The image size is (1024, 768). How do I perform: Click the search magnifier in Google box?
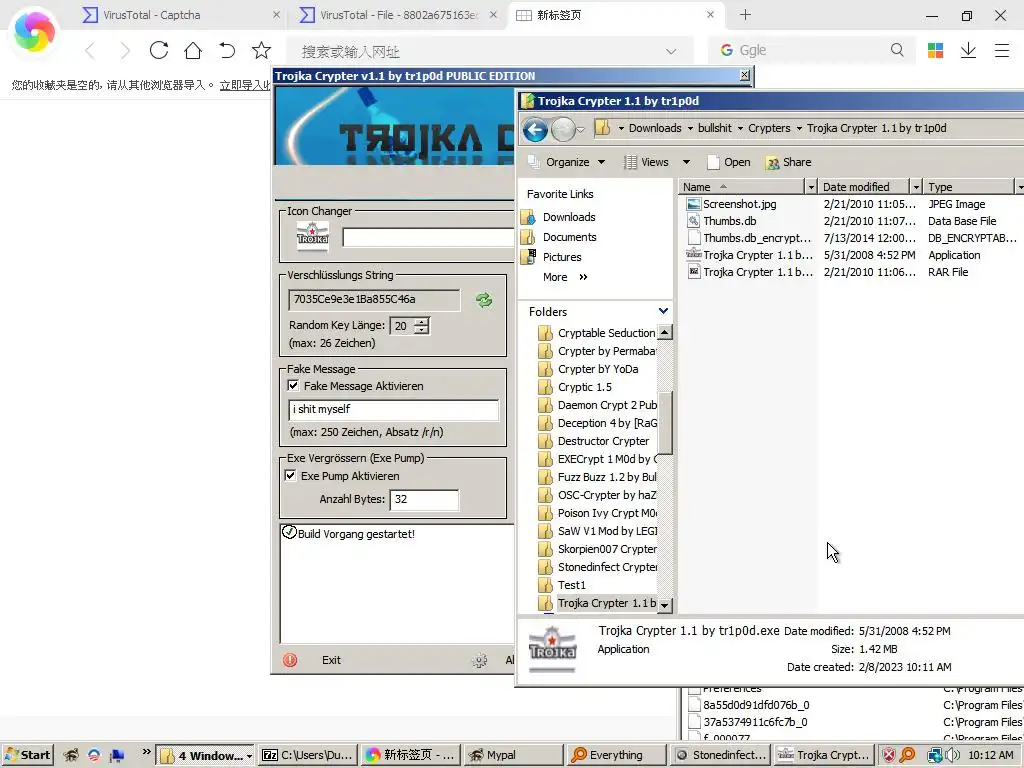(x=897, y=50)
